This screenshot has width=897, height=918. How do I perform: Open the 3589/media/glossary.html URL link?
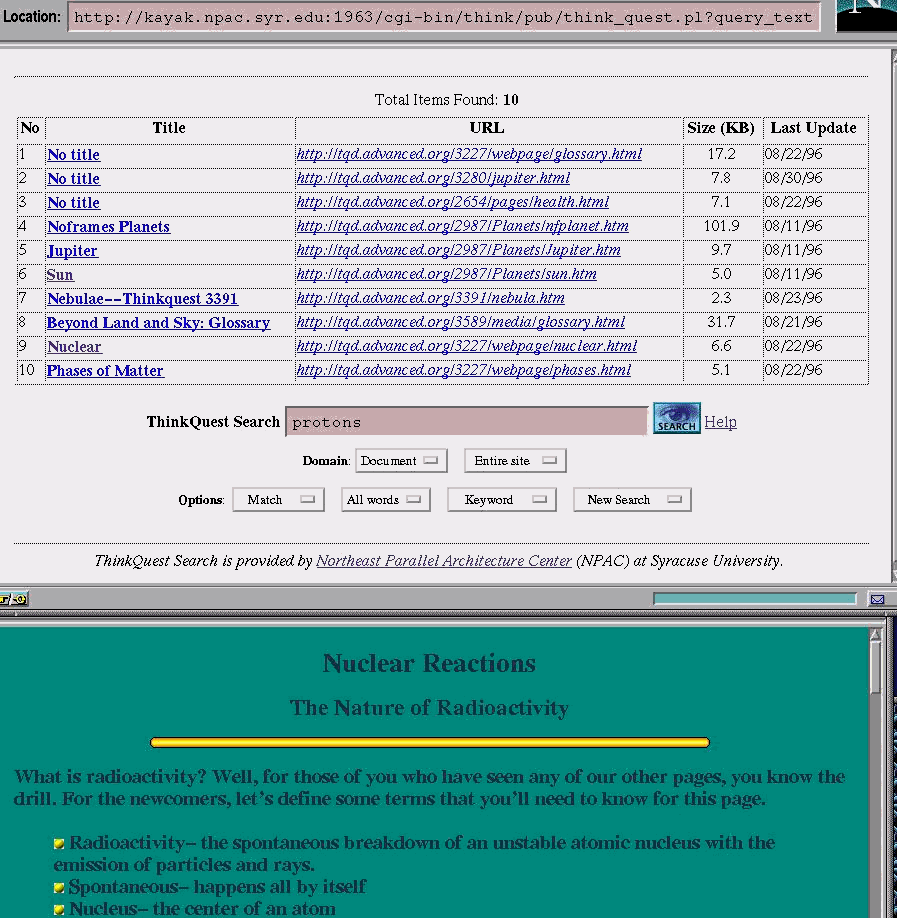(461, 322)
